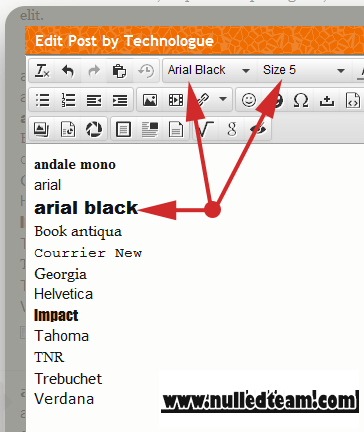The height and width of the screenshot is (432, 364).
Task: Click the 'Tahoma' text line
Action: tap(62, 336)
